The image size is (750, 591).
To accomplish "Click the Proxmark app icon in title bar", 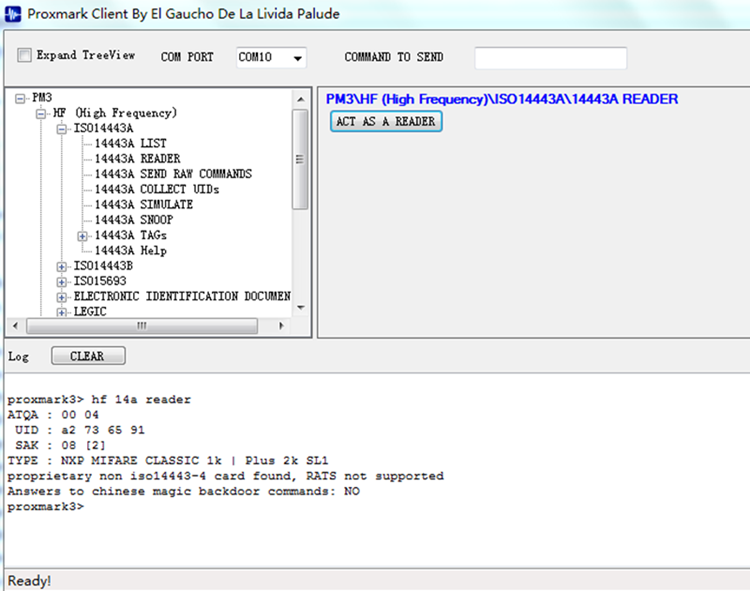I will (14, 14).
